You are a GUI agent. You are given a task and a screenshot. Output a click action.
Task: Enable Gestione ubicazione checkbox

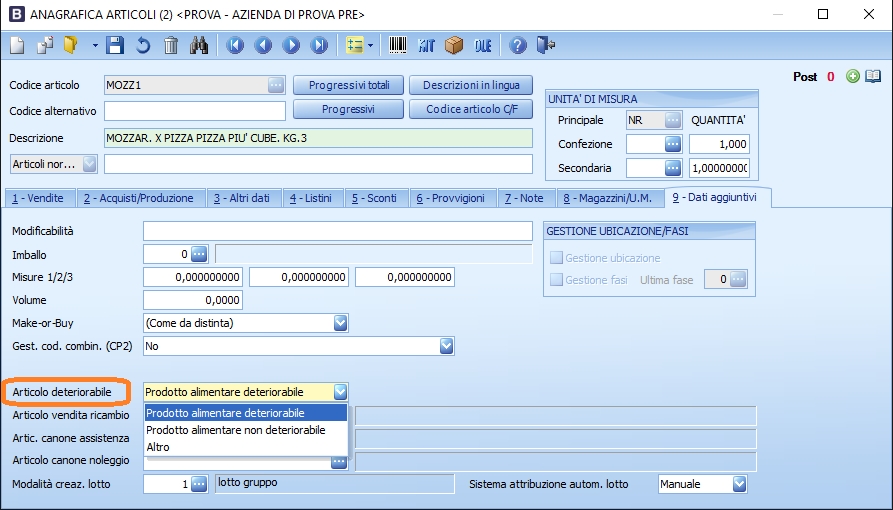[x=556, y=258]
